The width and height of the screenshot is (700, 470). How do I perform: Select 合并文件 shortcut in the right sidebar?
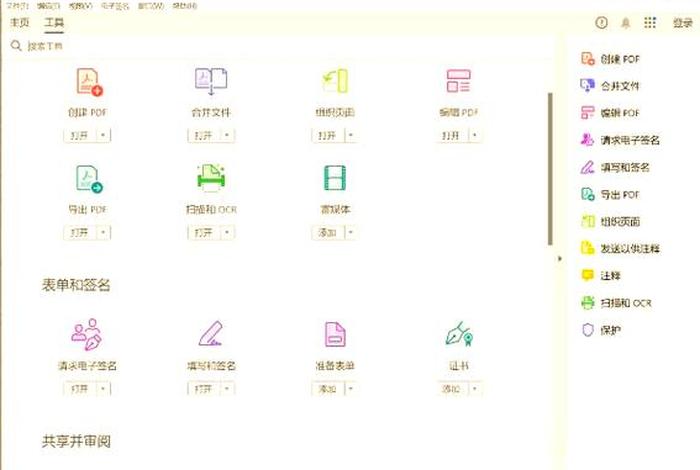click(x=610, y=86)
